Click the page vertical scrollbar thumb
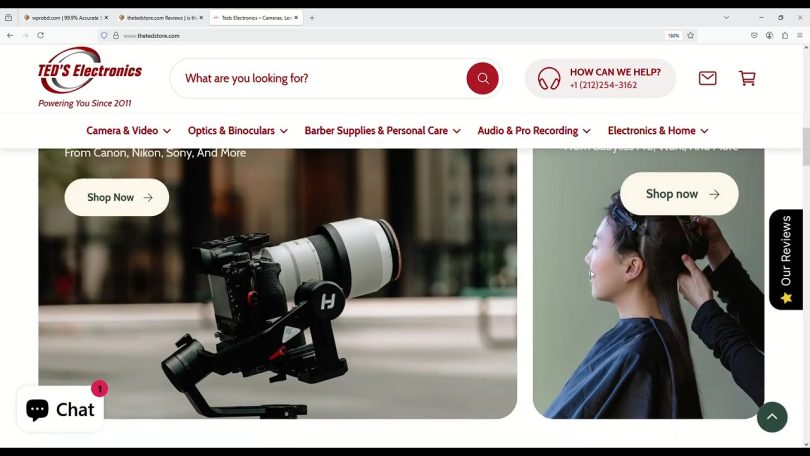This screenshot has height=456, width=810. point(806,146)
